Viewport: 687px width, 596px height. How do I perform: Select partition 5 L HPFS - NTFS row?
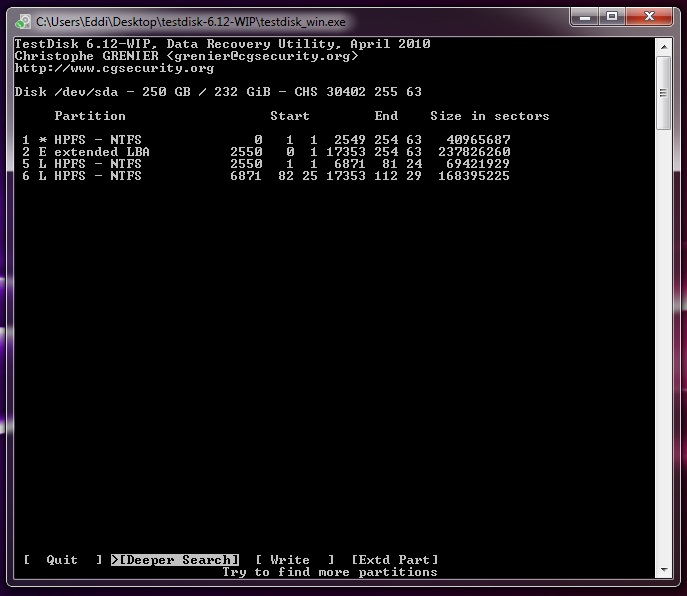pyautogui.click(x=266, y=164)
